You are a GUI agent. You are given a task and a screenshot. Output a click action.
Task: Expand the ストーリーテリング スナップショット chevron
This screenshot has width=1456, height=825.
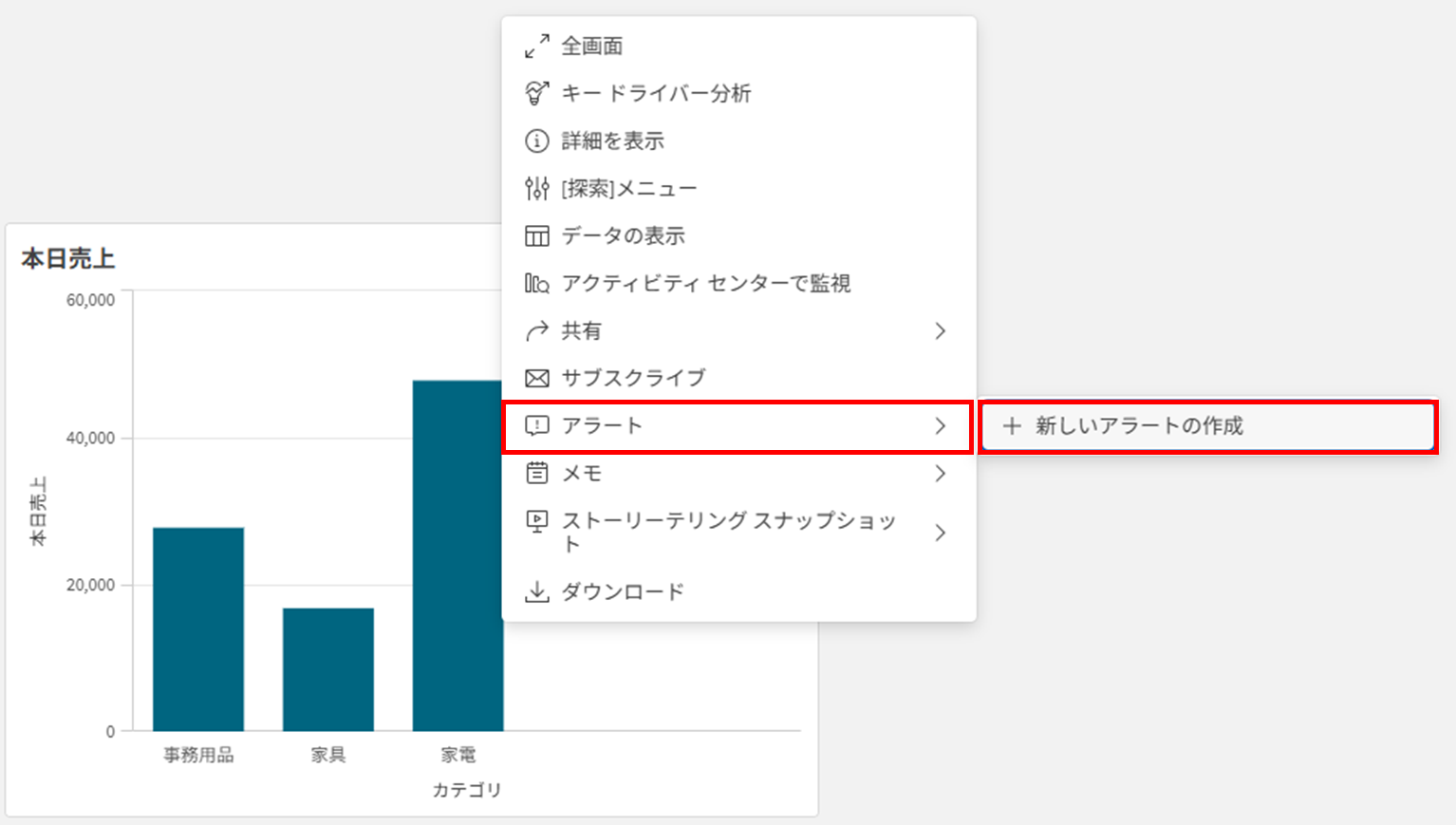pyautogui.click(x=940, y=533)
